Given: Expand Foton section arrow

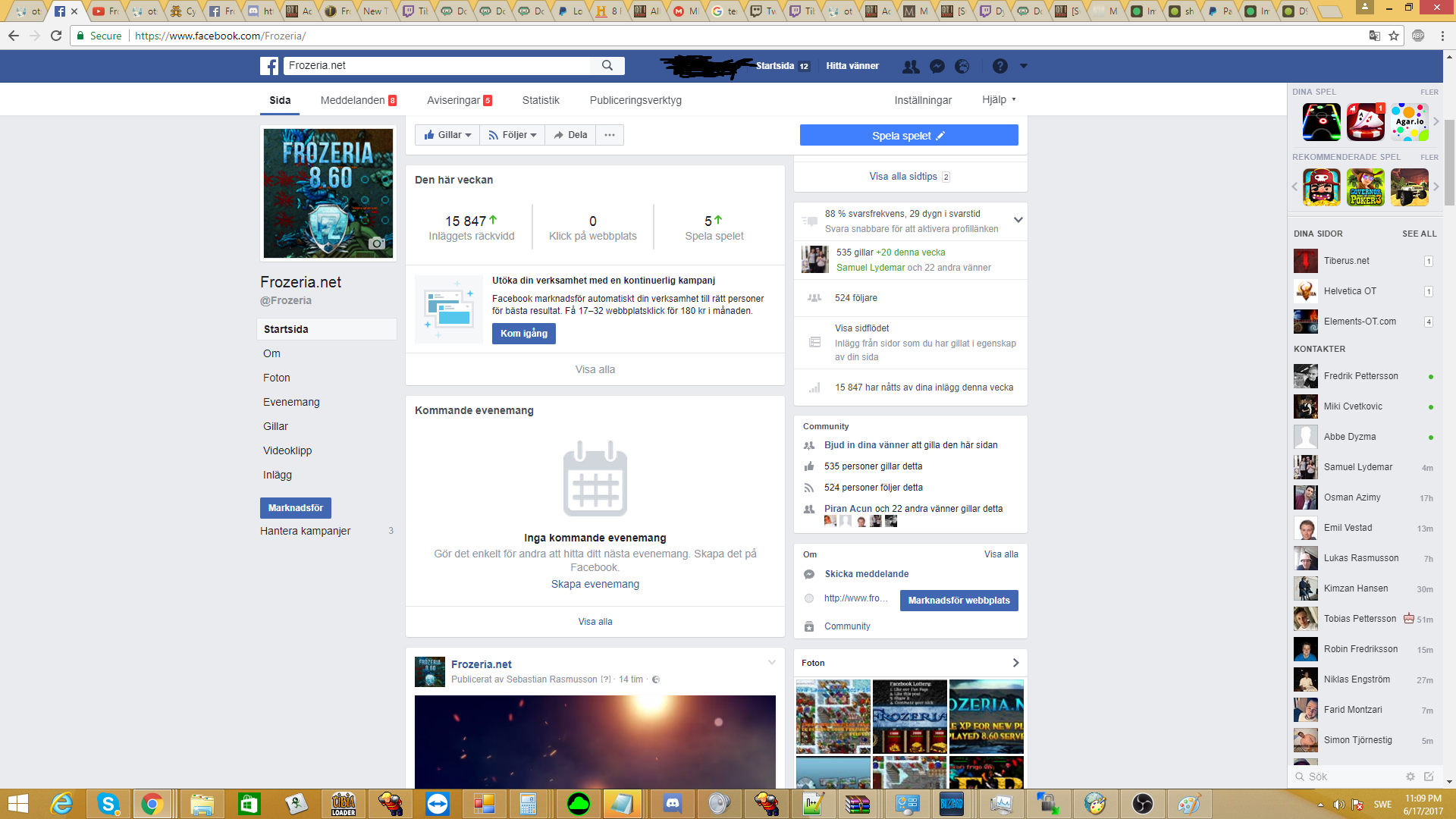Looking at the screenshot, I should pyautogui.click(x=1015, y=663).
